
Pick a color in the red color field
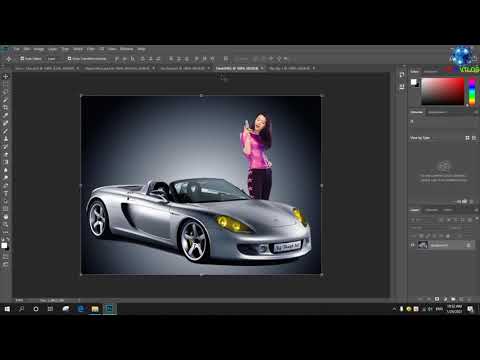click(443, 91)
